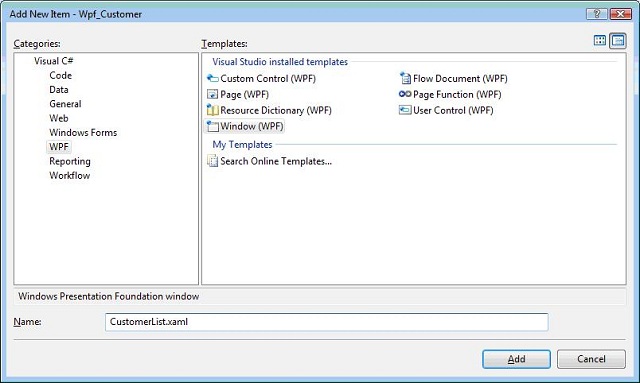Screen dimensions: 640x383
Task: Choose the Flow Document (WPF) icon
Action: pos(405,78)
